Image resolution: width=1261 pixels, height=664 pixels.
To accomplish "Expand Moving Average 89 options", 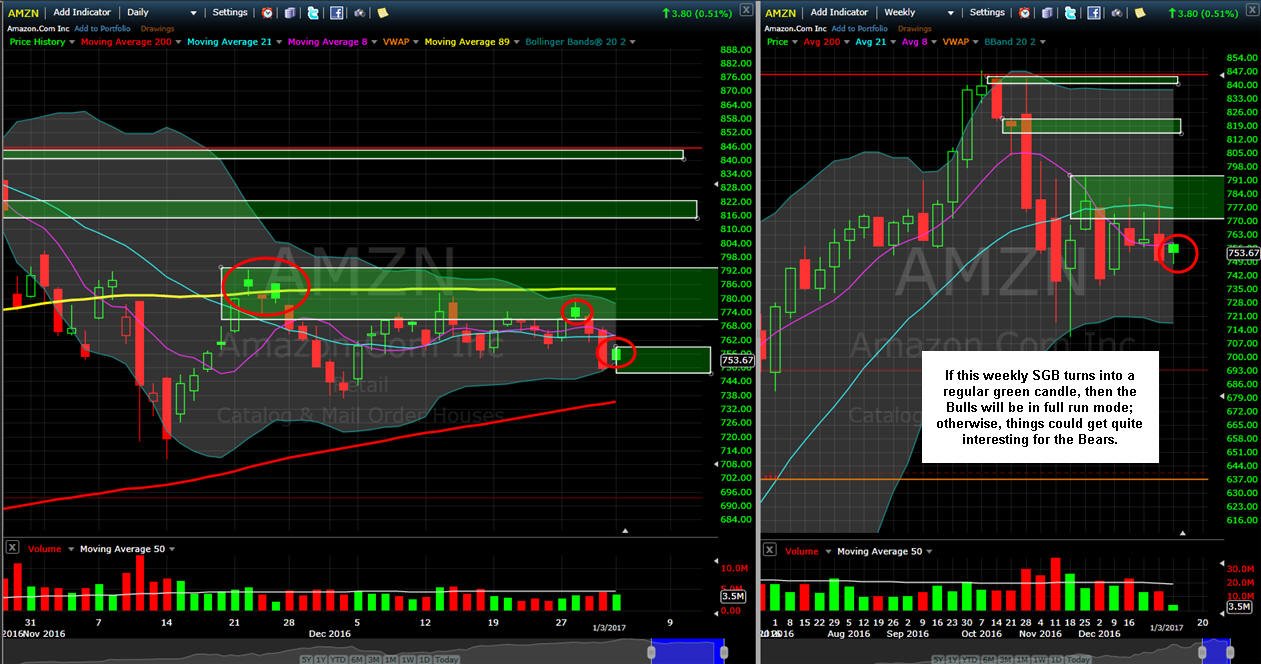I will (x=517, y=42).
